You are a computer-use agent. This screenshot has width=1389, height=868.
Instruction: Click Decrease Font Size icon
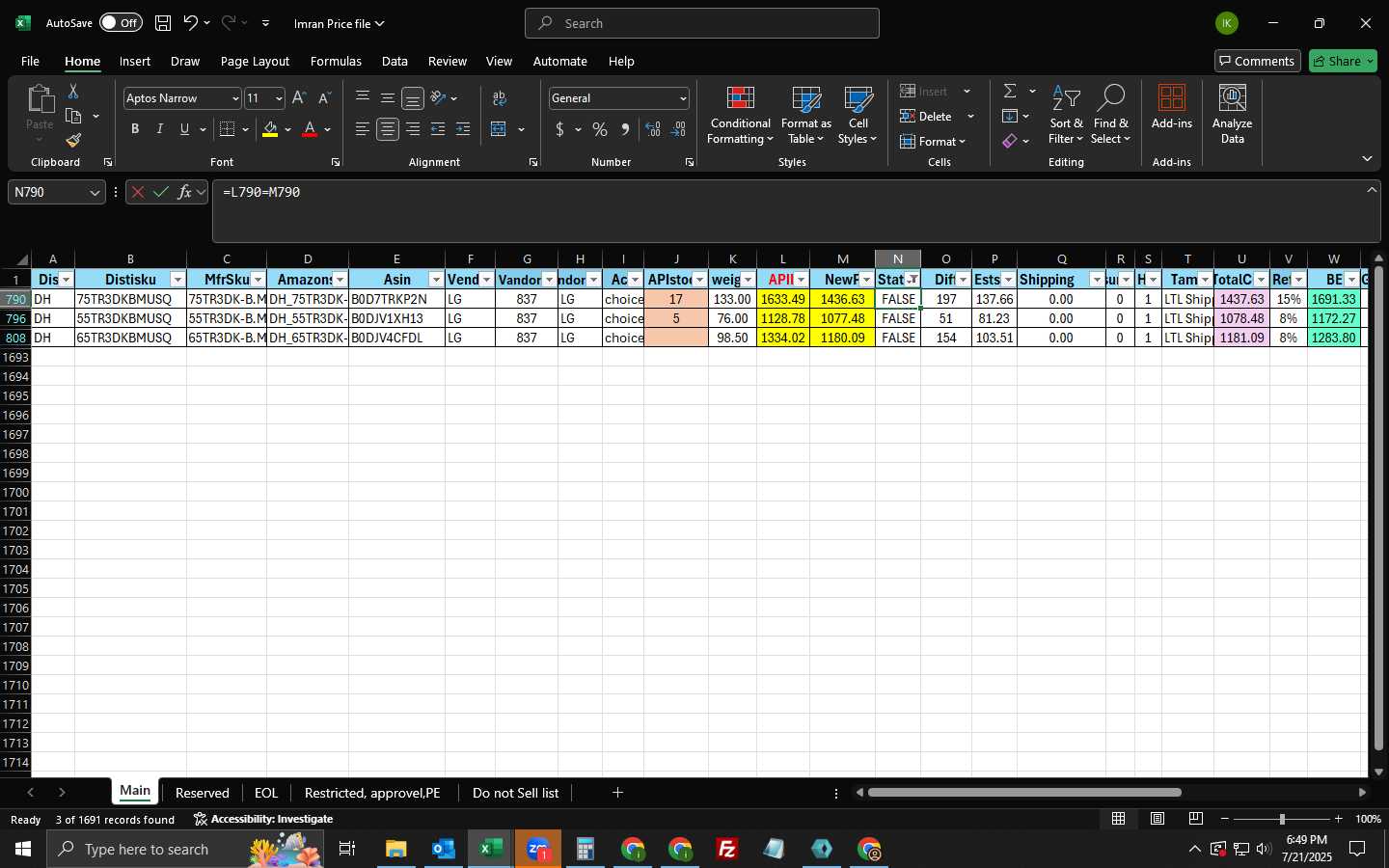(x=324, y=98)
